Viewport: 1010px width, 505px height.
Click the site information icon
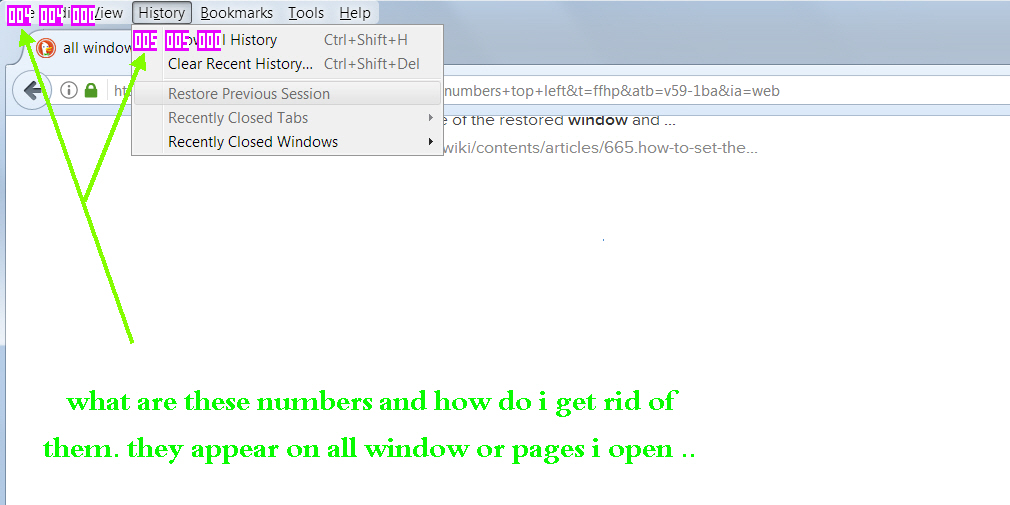coord(69,90)
